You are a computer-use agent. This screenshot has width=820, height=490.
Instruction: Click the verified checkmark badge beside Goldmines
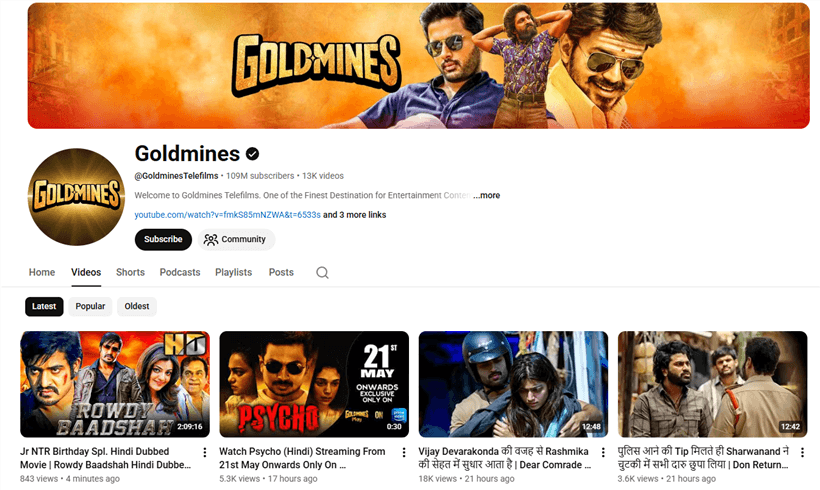(x=253, y=154)
